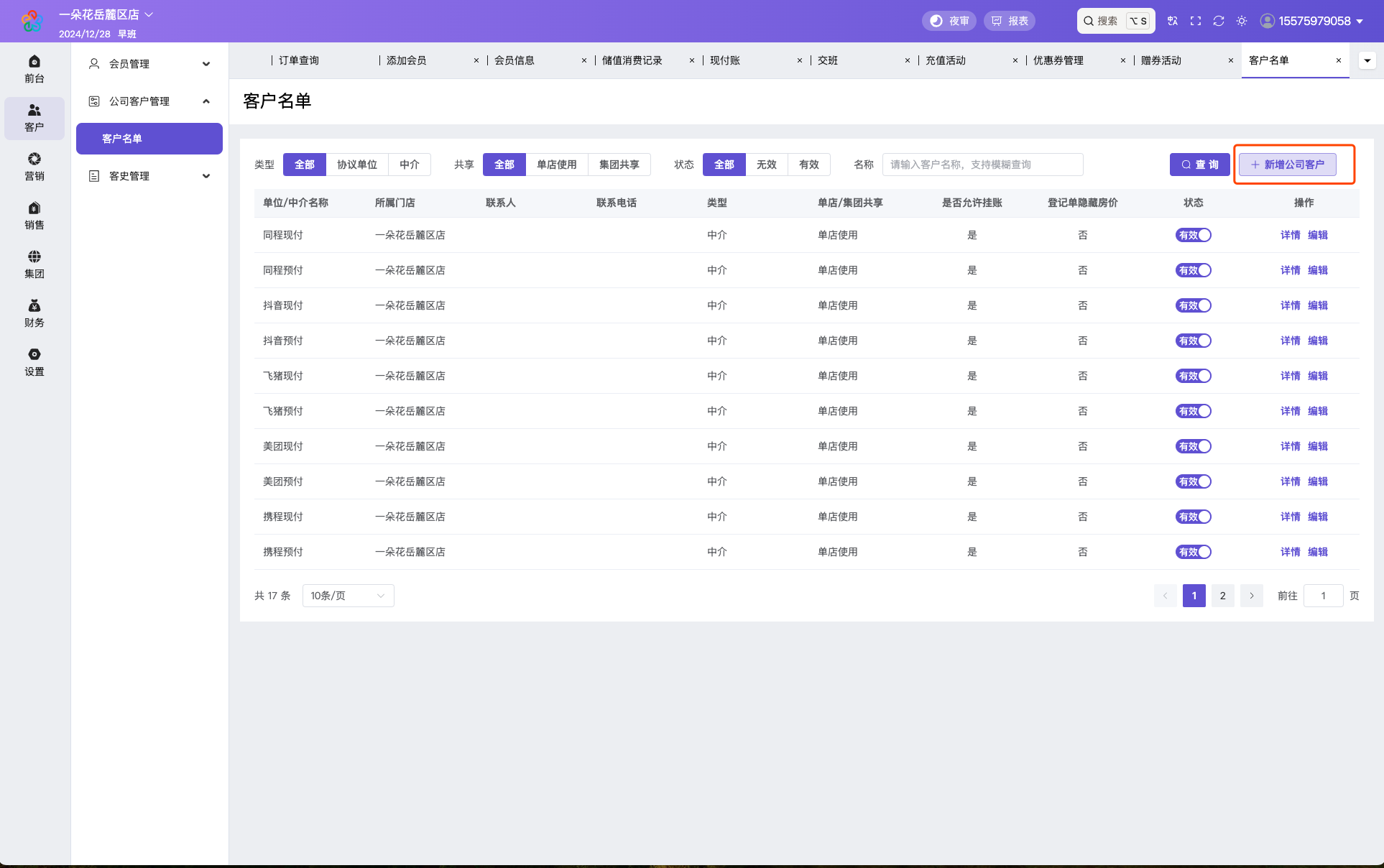Filter type by 中介
This screenshot has width=1384, height=868.
pyautogui.click(x=410, y=165)
